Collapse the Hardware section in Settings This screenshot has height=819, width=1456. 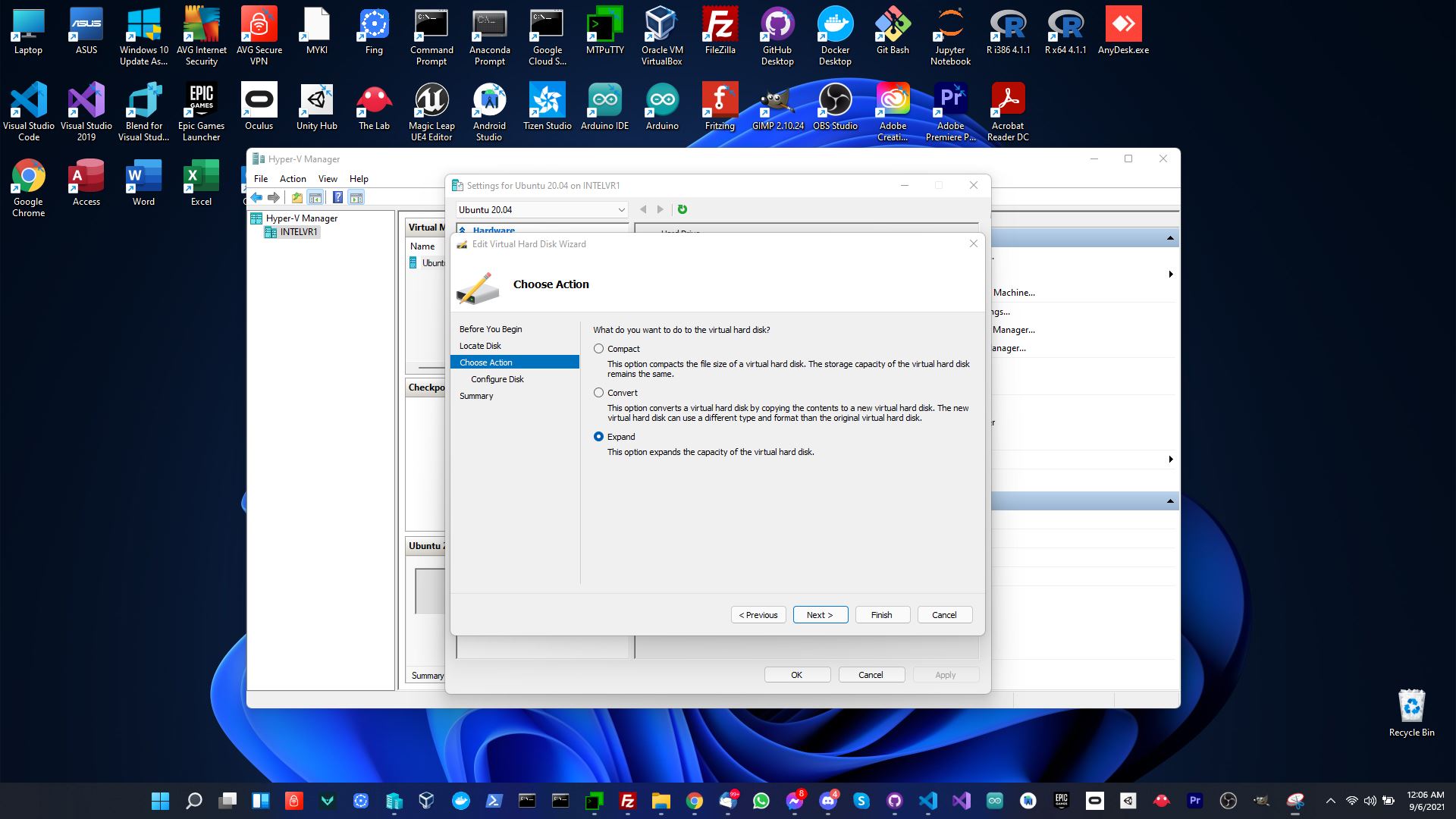pyautogui.click(x=463, y=231)
